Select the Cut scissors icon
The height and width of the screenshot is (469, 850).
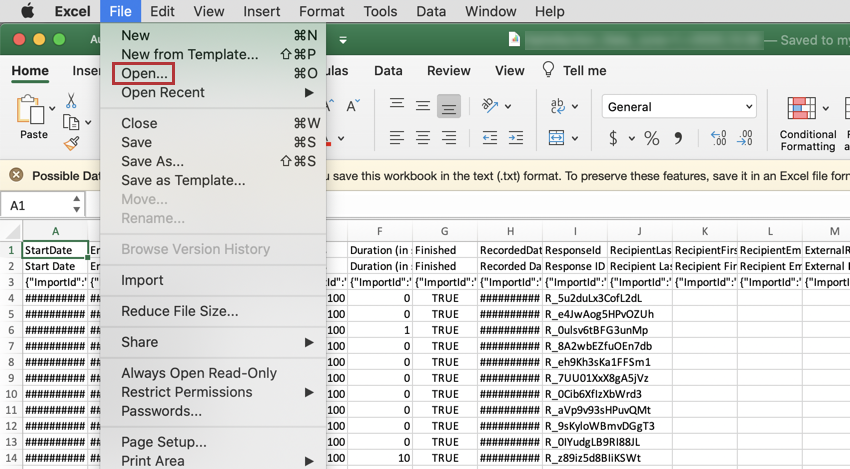(71, 101)
